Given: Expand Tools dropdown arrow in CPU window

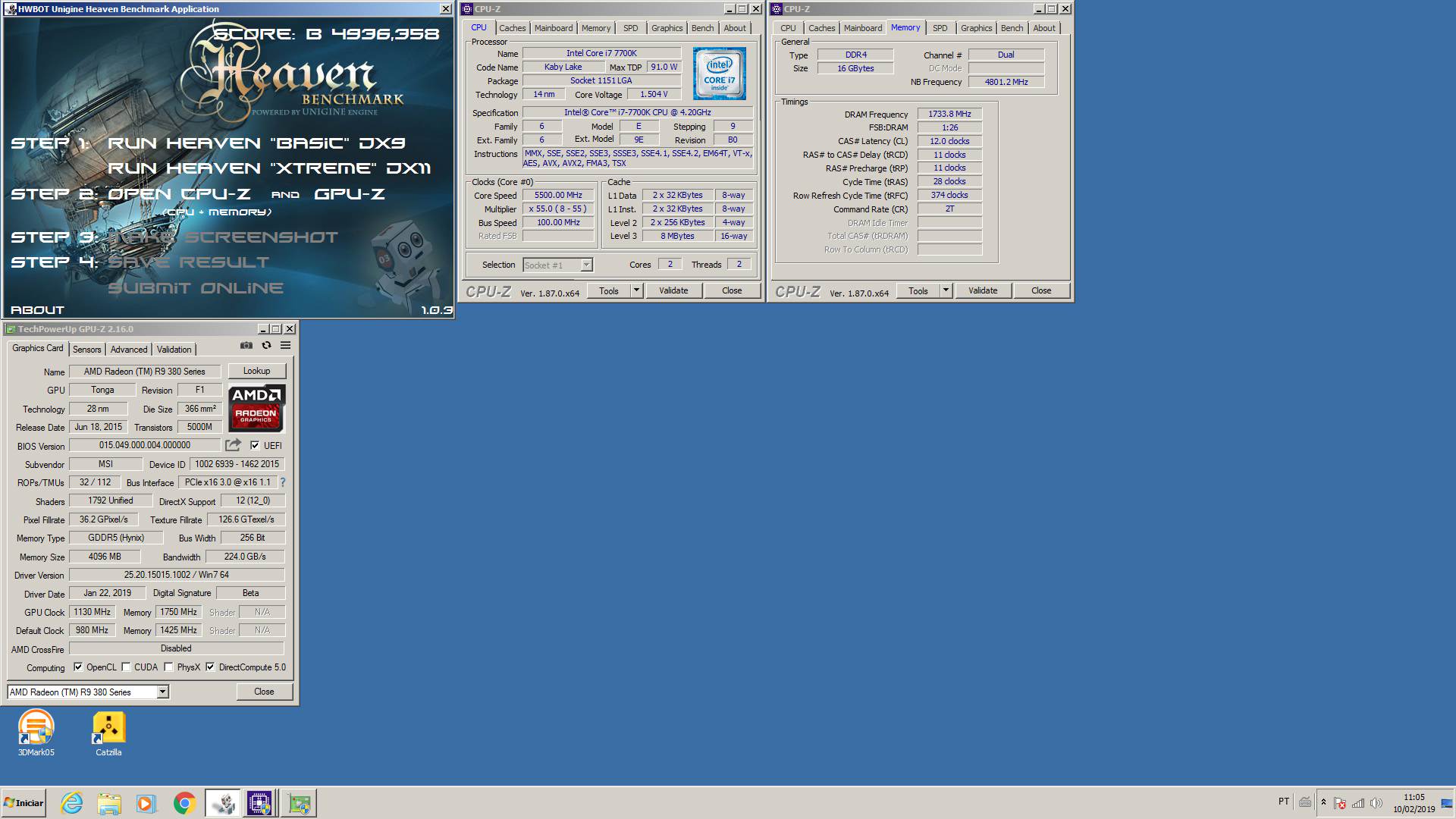Looking at the screenshot, I should (x=636, y=290).
